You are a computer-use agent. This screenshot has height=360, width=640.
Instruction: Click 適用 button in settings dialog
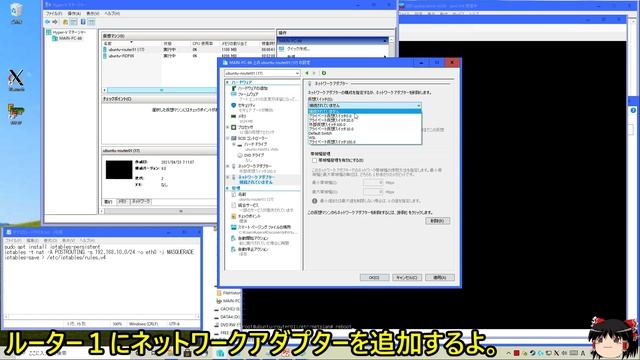click(x=440, y=278)
